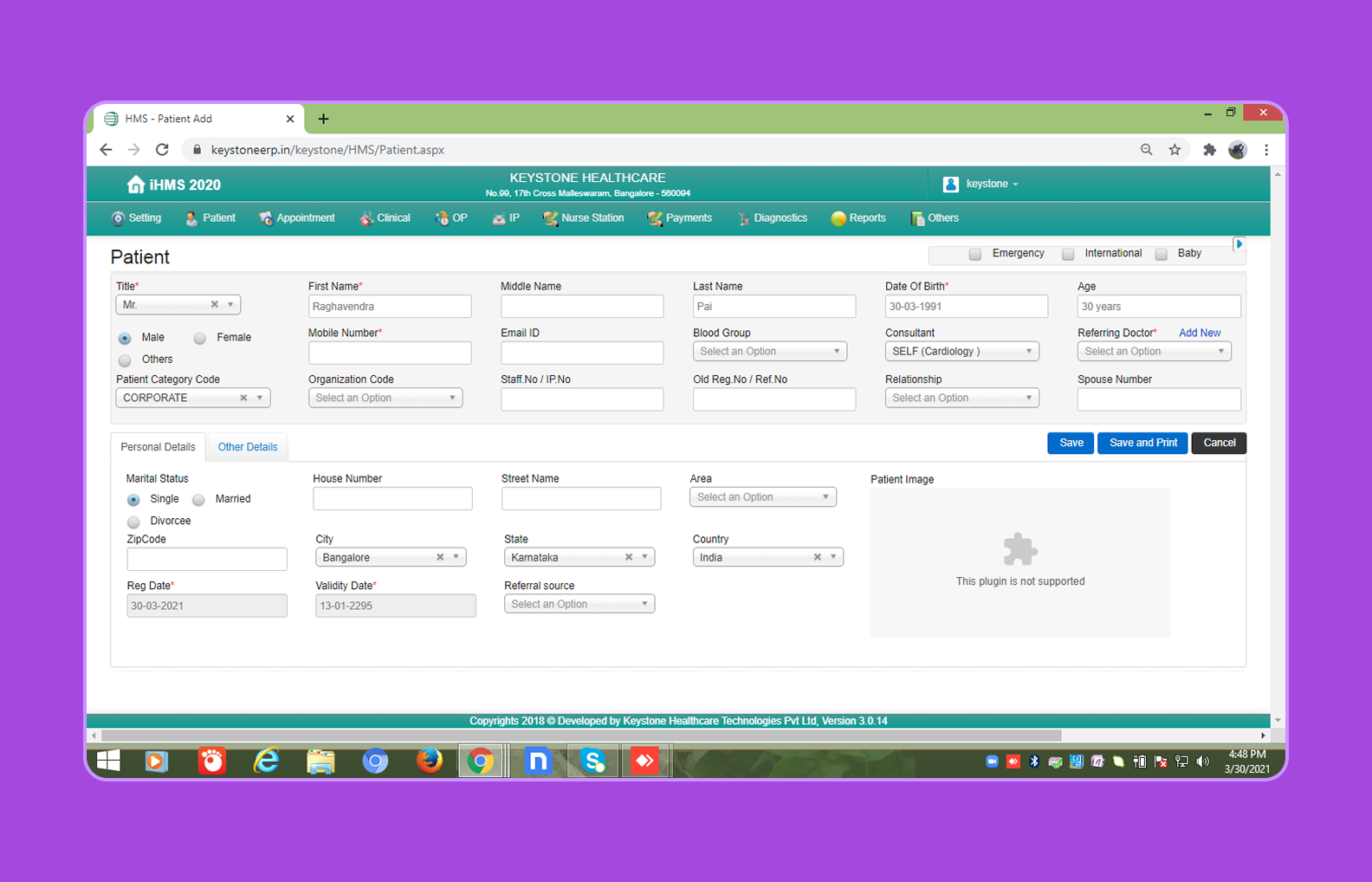The height and width of the screenshot is (882, 1372).
Task: Check the International checkbox
Action: click(1068, 254)
